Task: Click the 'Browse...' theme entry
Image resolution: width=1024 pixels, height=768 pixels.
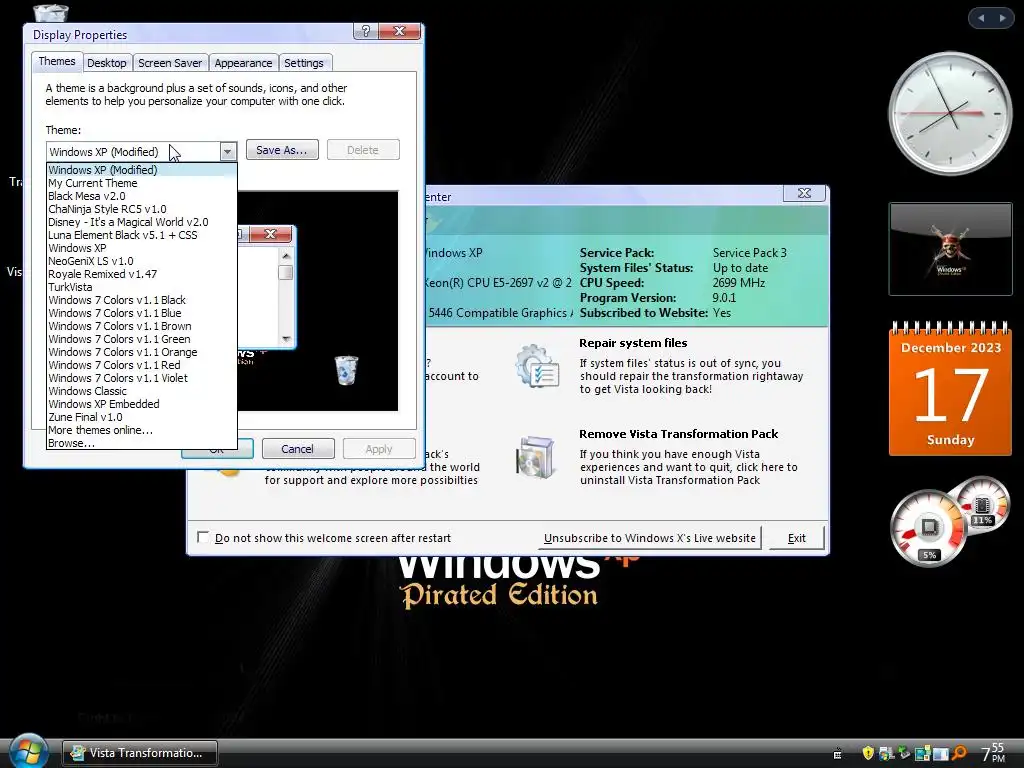Action: point(142,443)
